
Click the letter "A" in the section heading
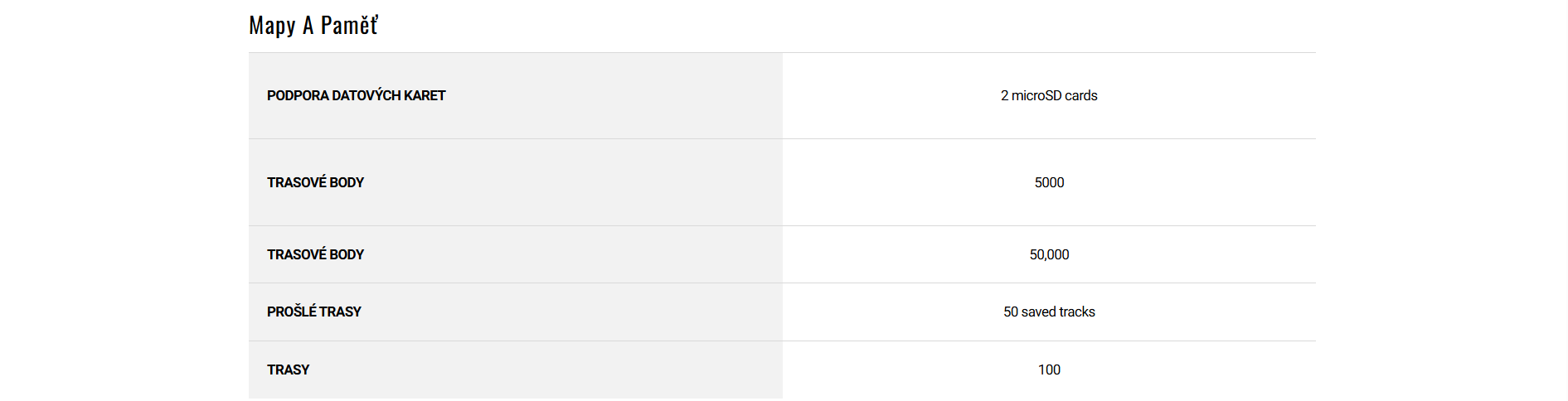coord(308,26)
